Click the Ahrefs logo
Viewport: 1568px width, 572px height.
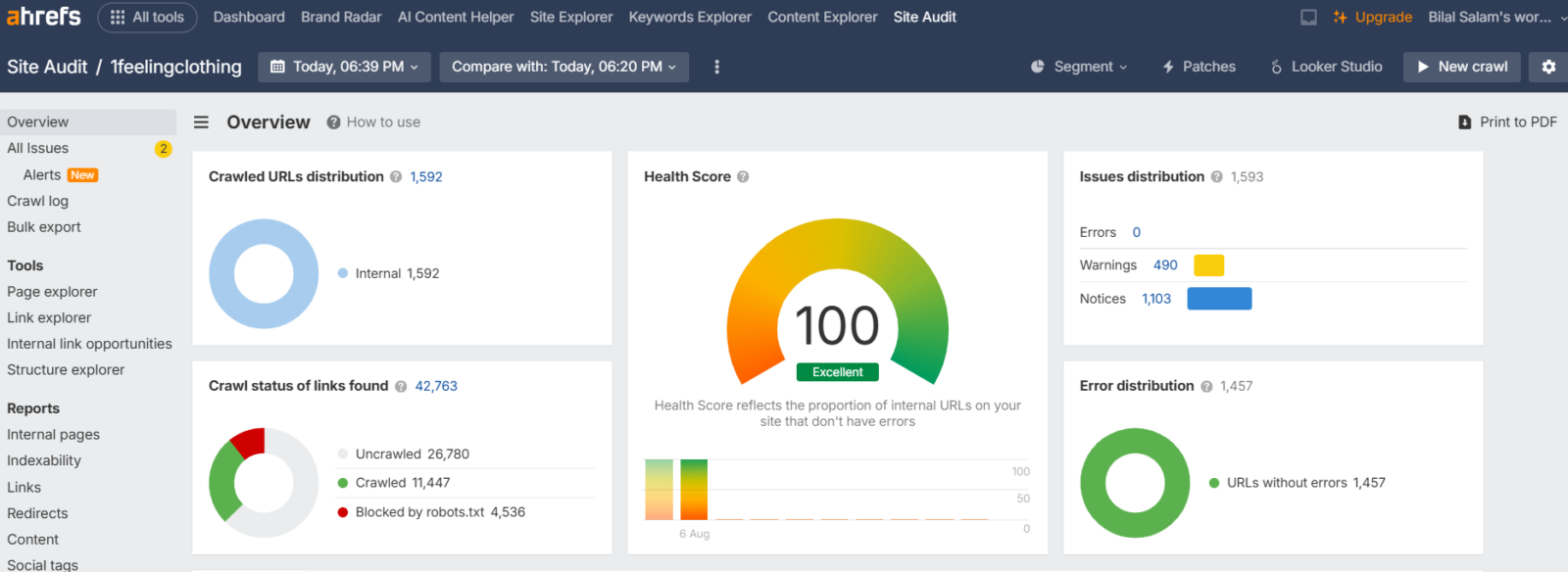pos(44,17)
